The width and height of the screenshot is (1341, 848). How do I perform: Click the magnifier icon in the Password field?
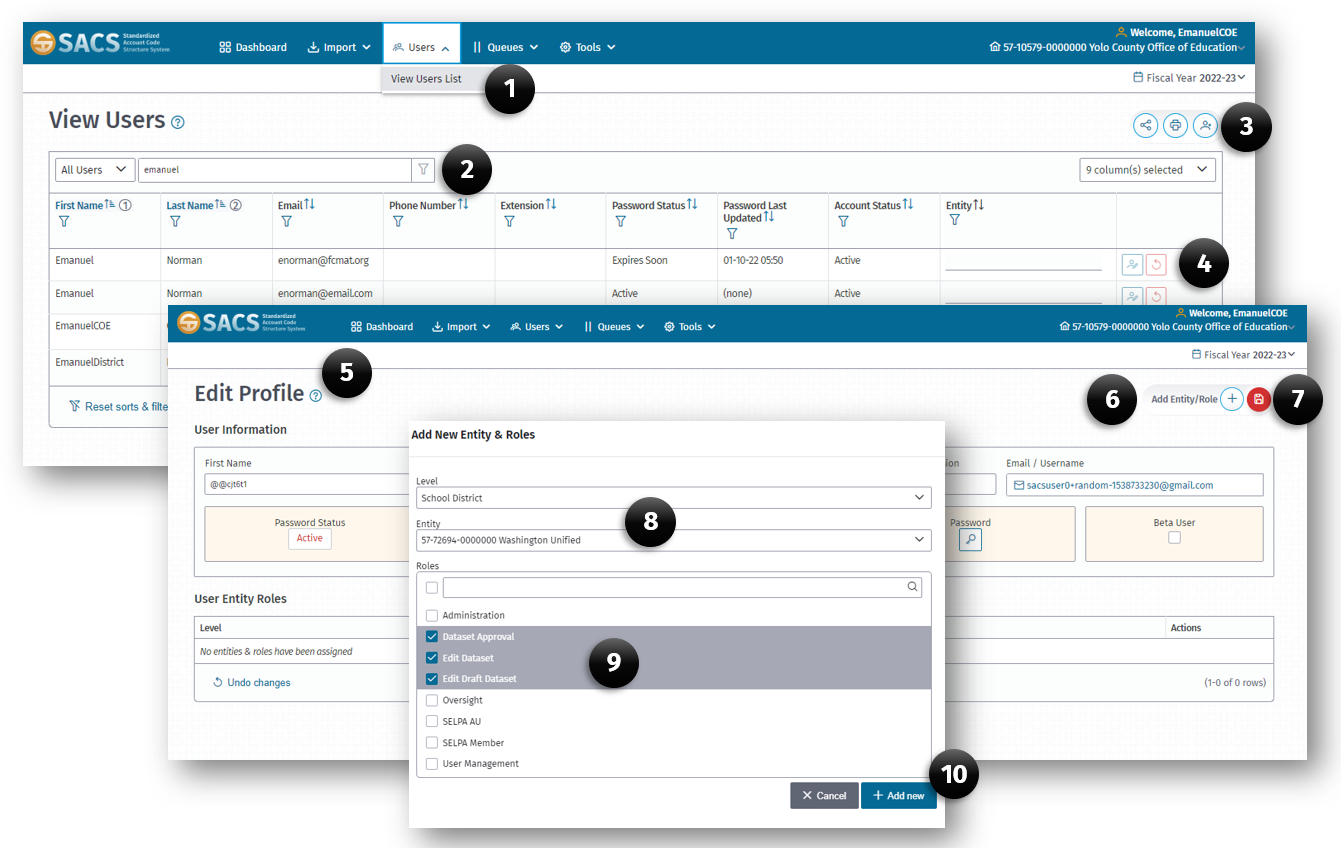(x=970, y=539)
